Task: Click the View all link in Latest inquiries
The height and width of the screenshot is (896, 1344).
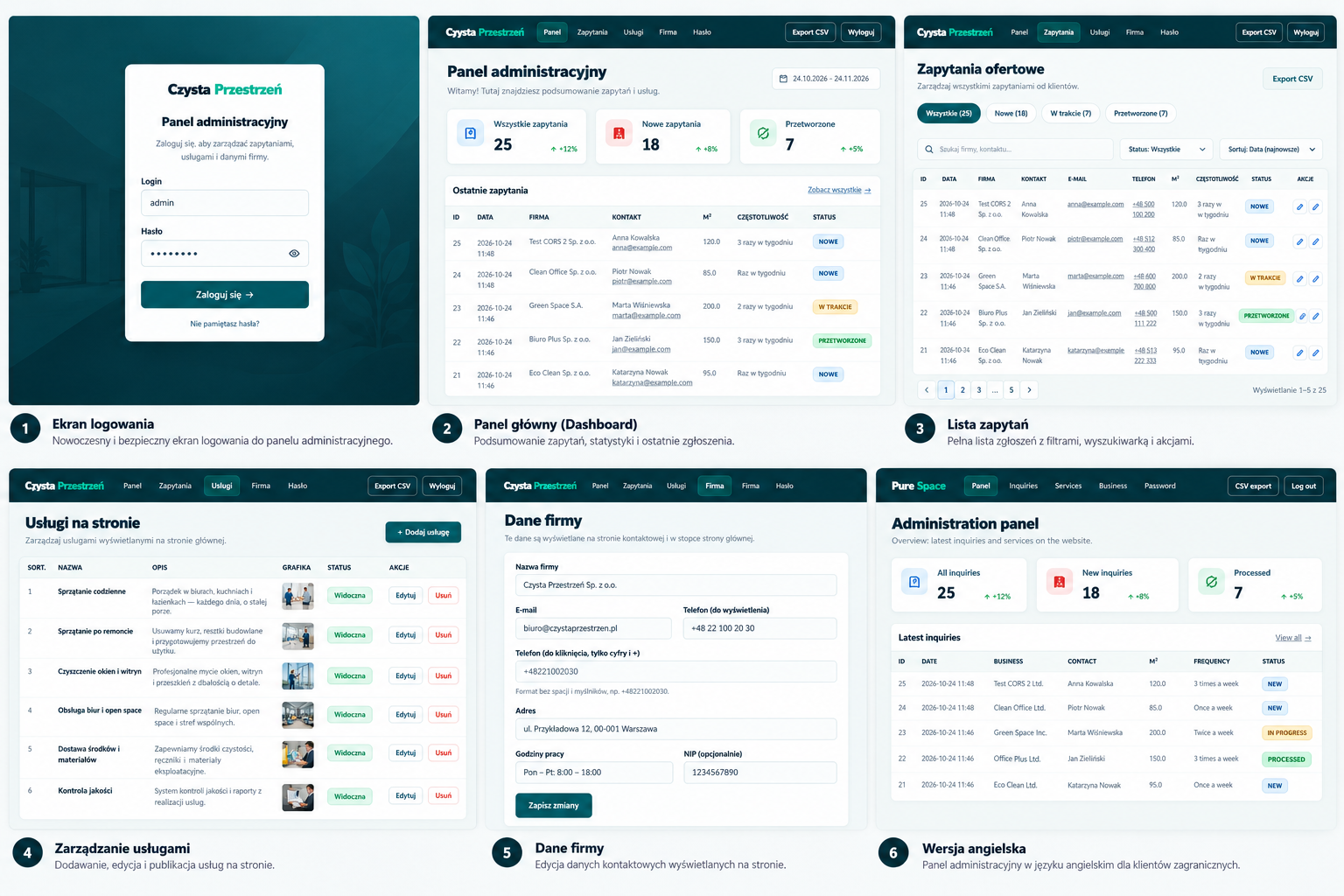Action: (1293, 638)
